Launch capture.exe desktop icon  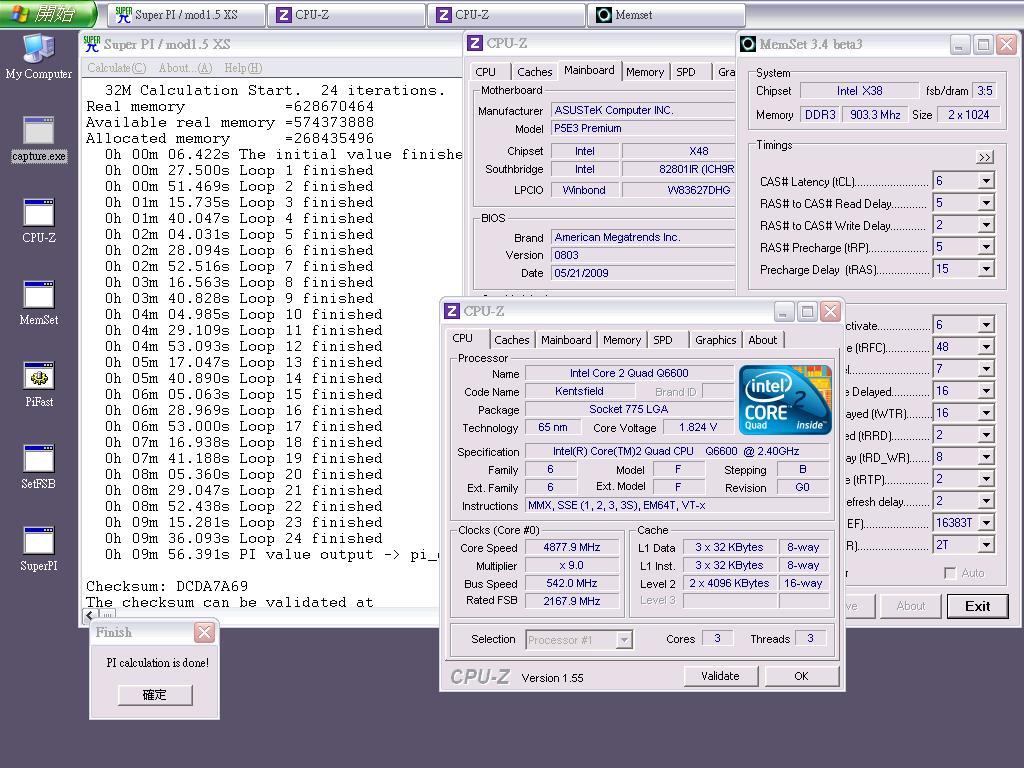pos(39,138)
